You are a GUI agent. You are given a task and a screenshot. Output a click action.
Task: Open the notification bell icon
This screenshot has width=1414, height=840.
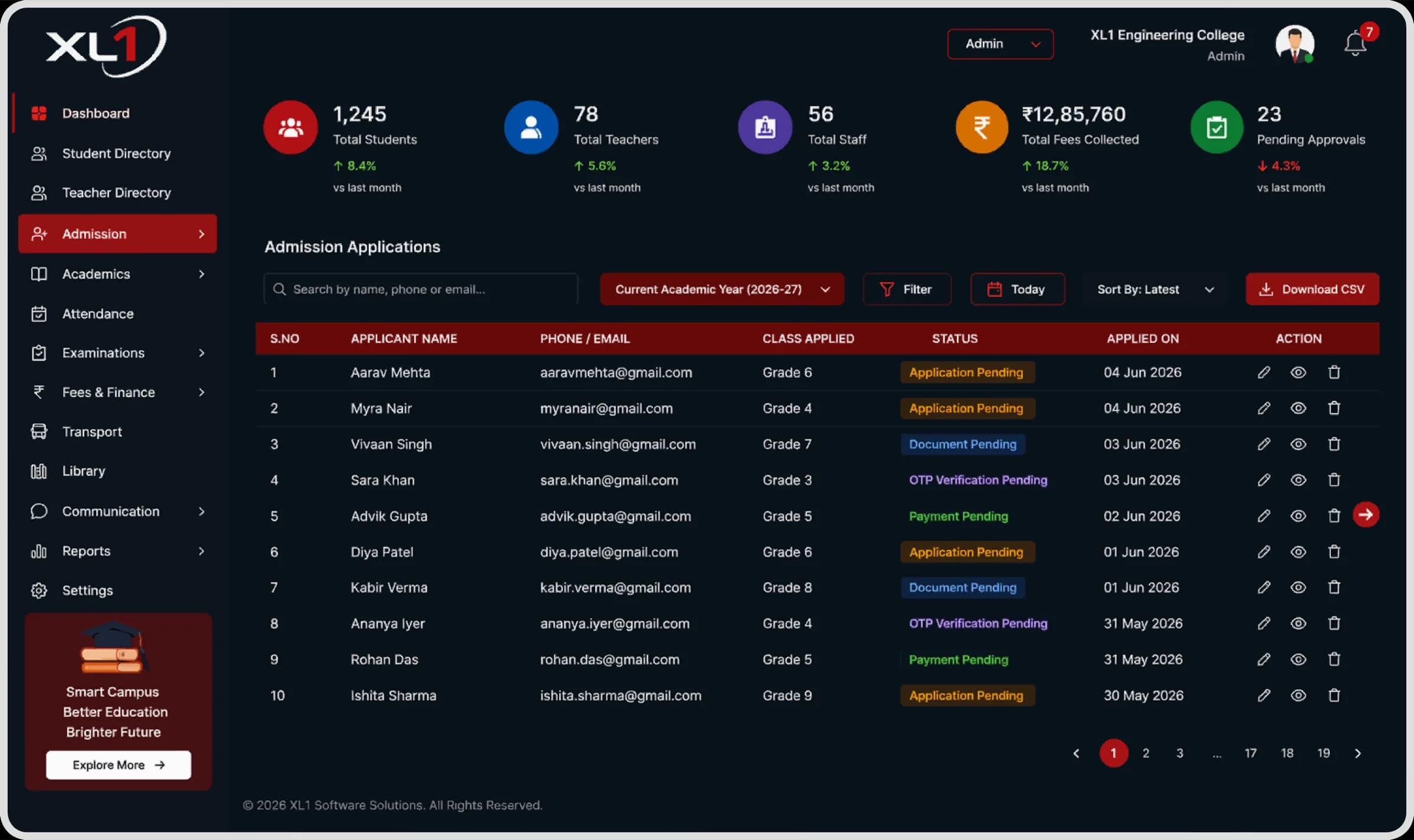1355,44
